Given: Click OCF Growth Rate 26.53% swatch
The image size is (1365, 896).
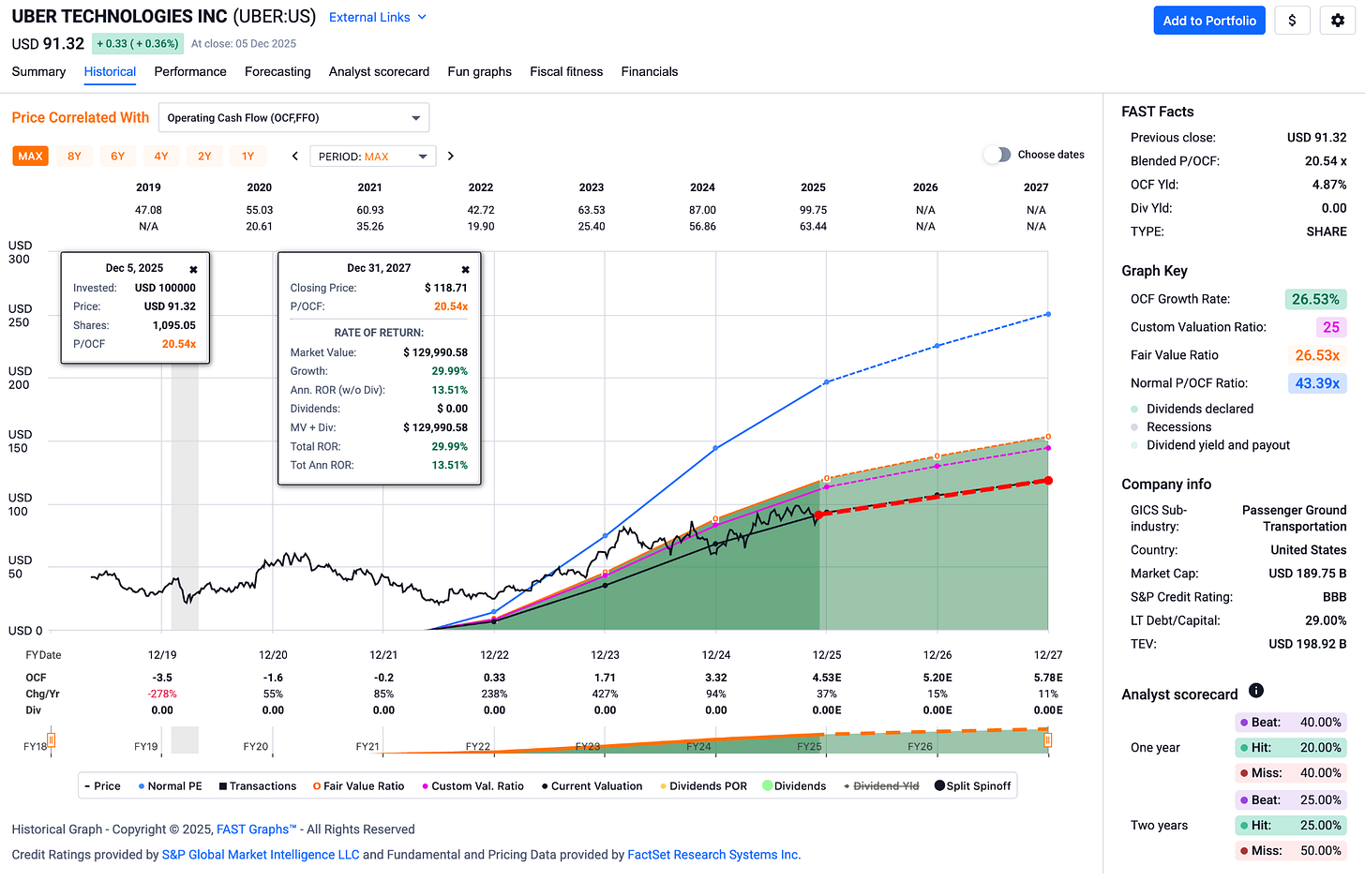Looking at the screenshot, I should 1315,299.
